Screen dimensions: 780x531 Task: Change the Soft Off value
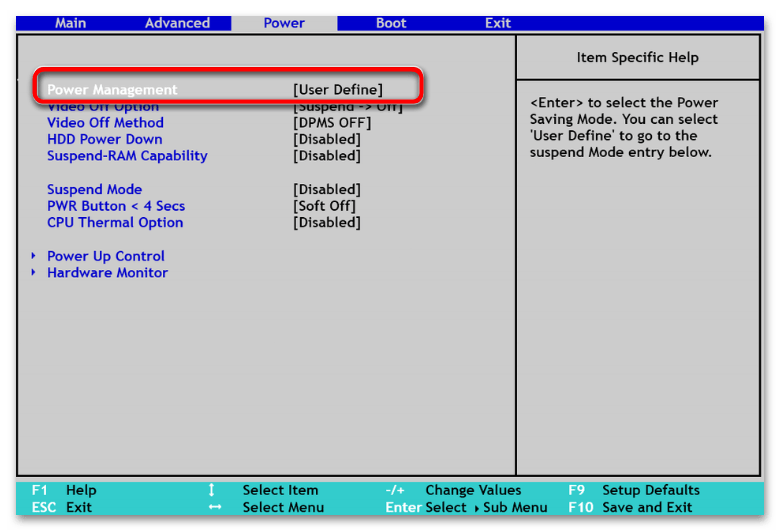[324, 206]
